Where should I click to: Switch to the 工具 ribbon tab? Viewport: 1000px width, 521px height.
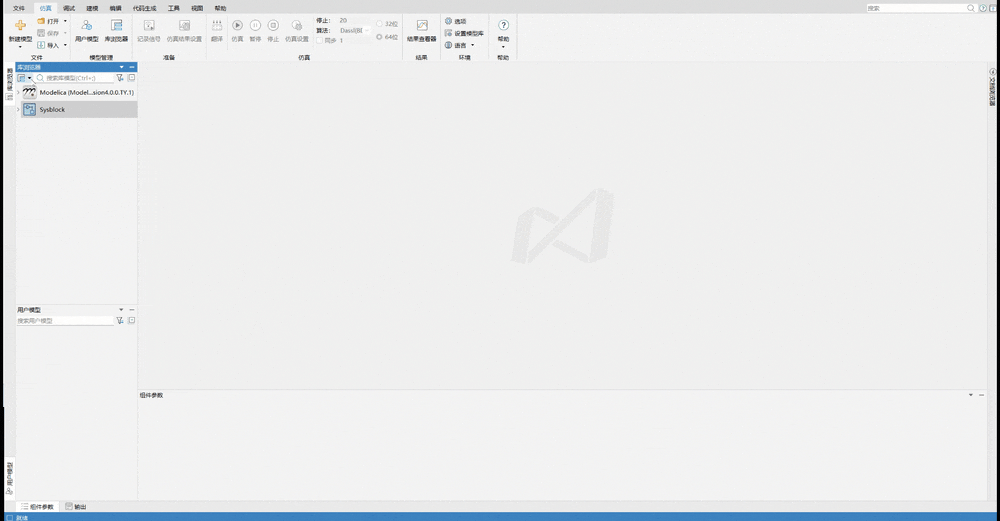[173, 8]
